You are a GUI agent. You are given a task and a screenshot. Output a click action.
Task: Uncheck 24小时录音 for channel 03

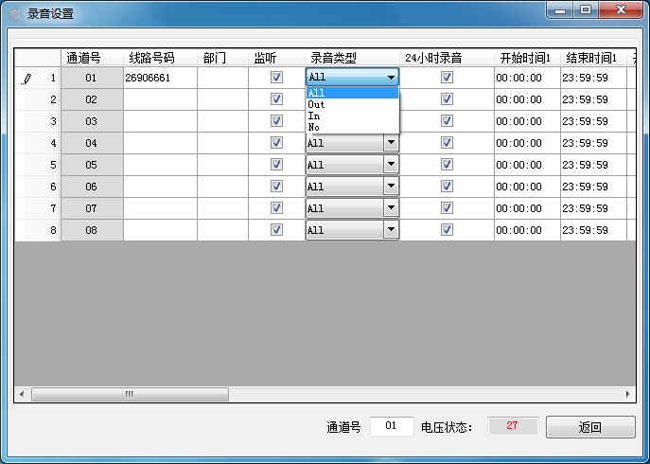coord(447,121)
